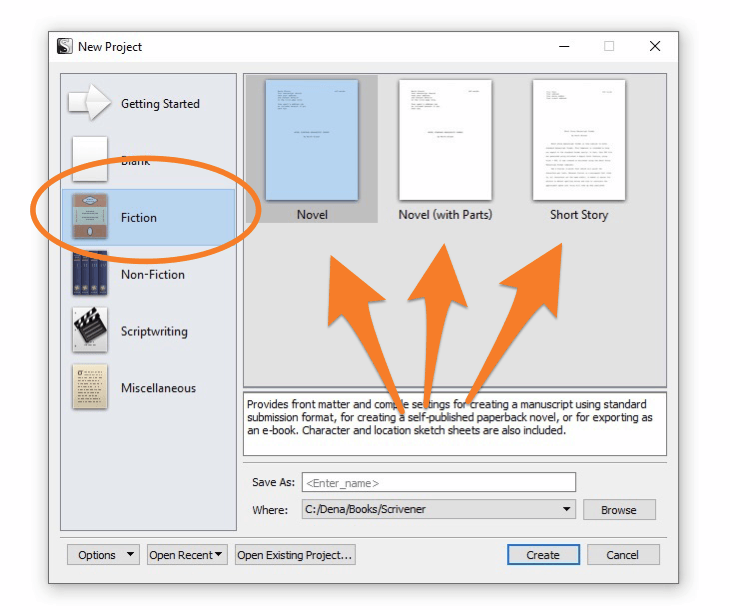The height and width of the screenshot is (610, 730).
Task: Click the Short Story label text
Action: [579, 215]
